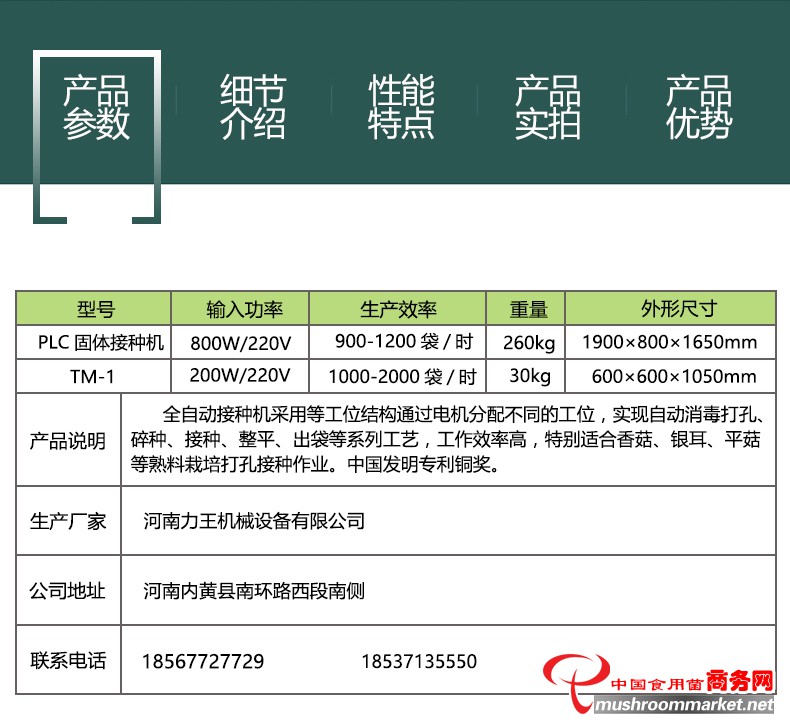Click the 600×600×1050mm dimension cell
The width and height of the screenshot is (790, 727).
click(671, 376)
